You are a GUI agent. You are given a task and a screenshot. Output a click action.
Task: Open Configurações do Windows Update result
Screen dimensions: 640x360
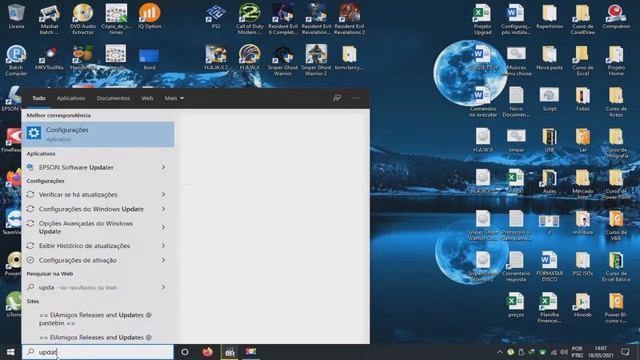click(91, 209)
